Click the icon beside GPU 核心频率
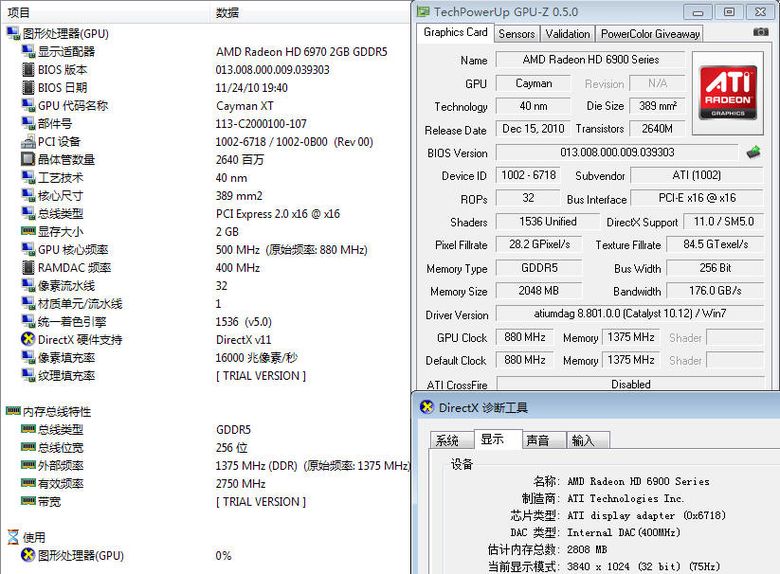Image resolution: width=780 pixels, height=574 pixels. tap(28, 249)
